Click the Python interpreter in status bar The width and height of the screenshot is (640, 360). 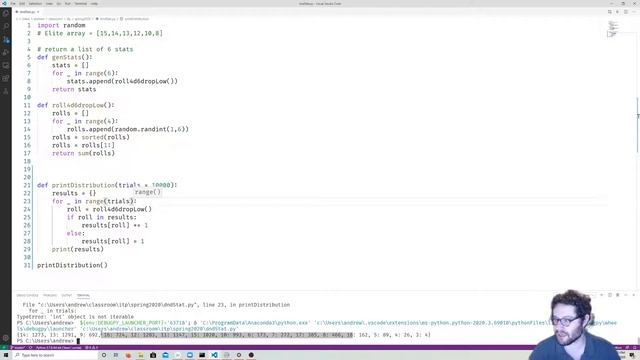tap(59, 348)
